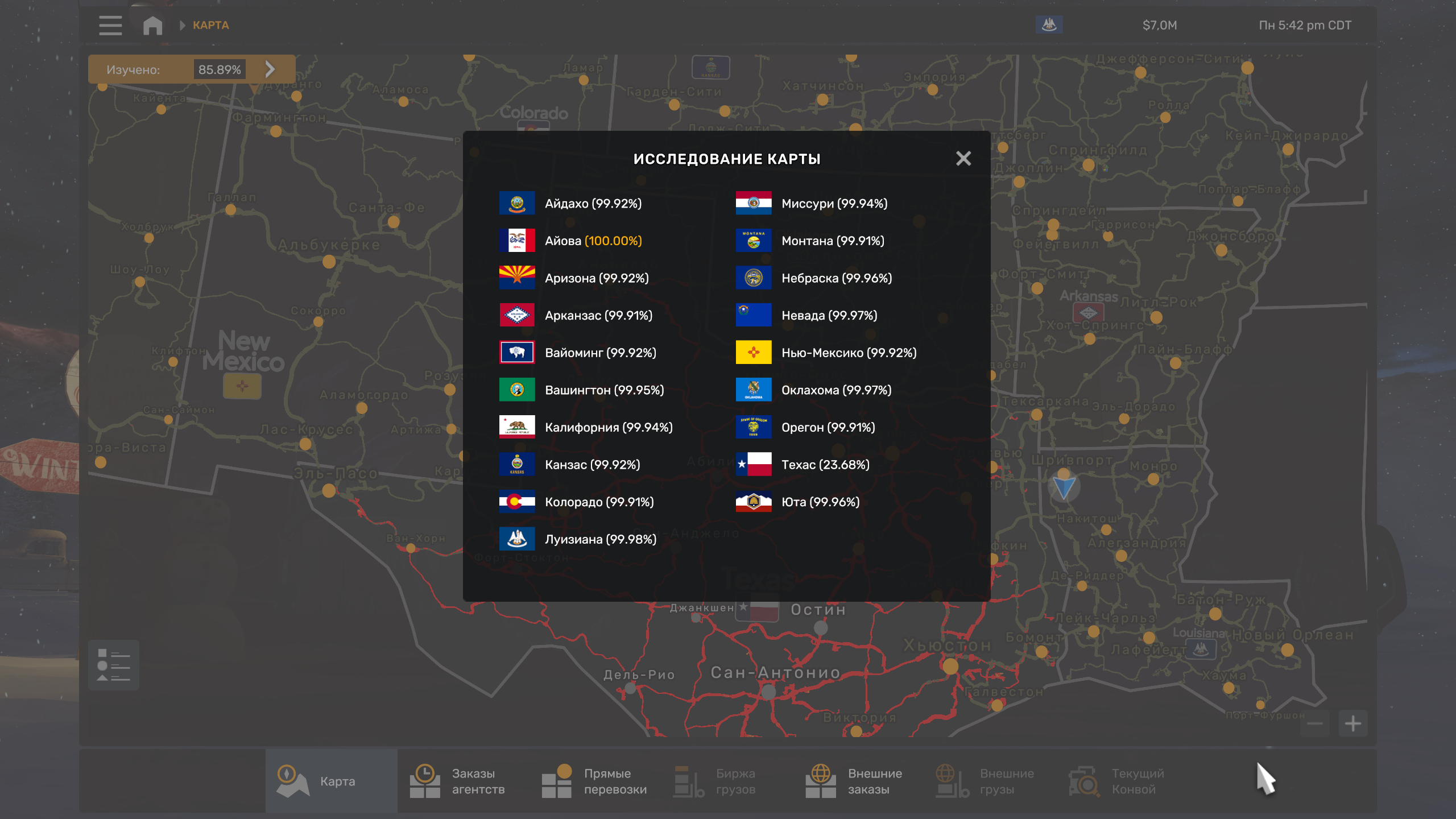Click the Arizona flag icon in list
Image resolution: width=1456 pixels, height=819 pixels.
click(x=517, y=278)
